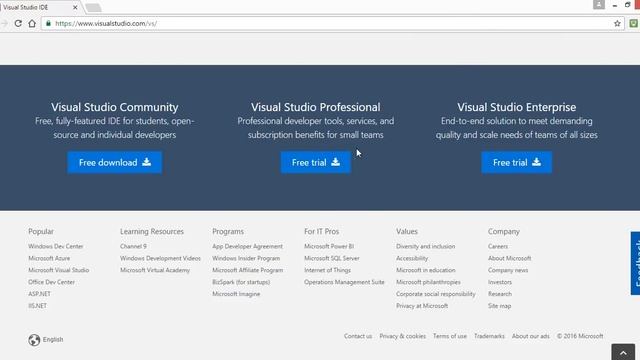Start Visual Studio Enterprise free trial

pyautogui.click(x=516, y=162)
